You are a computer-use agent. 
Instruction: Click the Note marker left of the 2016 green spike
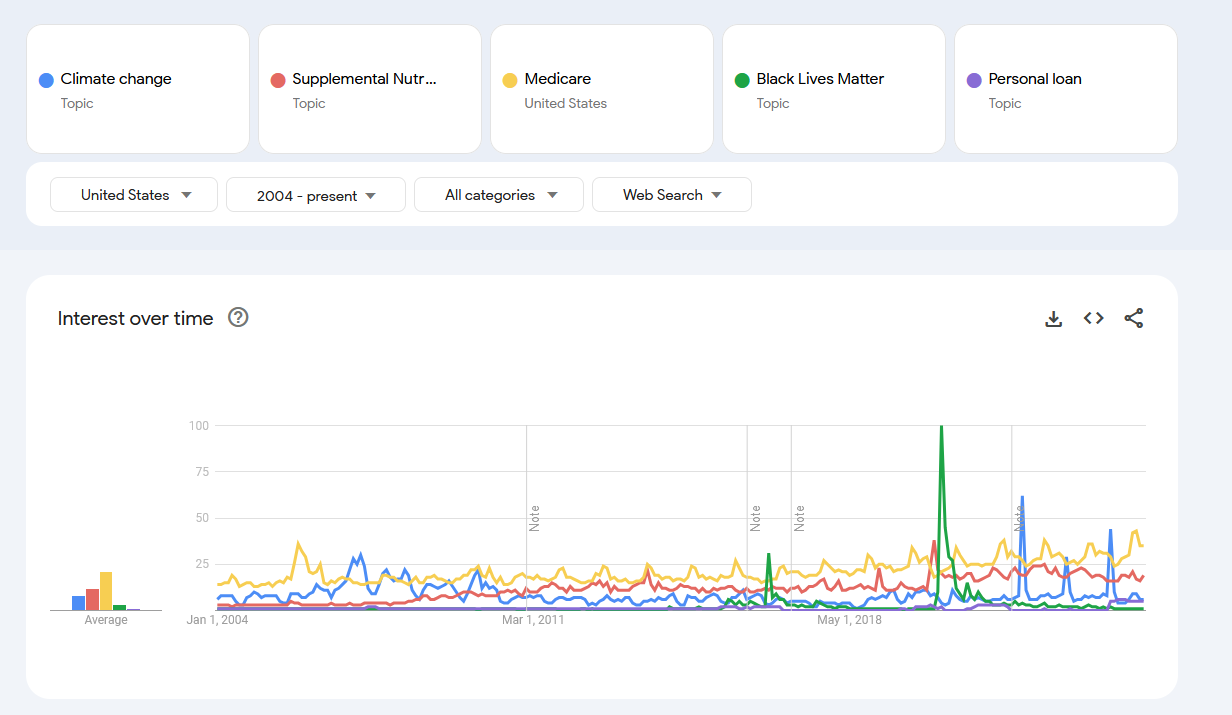point(755,518)
